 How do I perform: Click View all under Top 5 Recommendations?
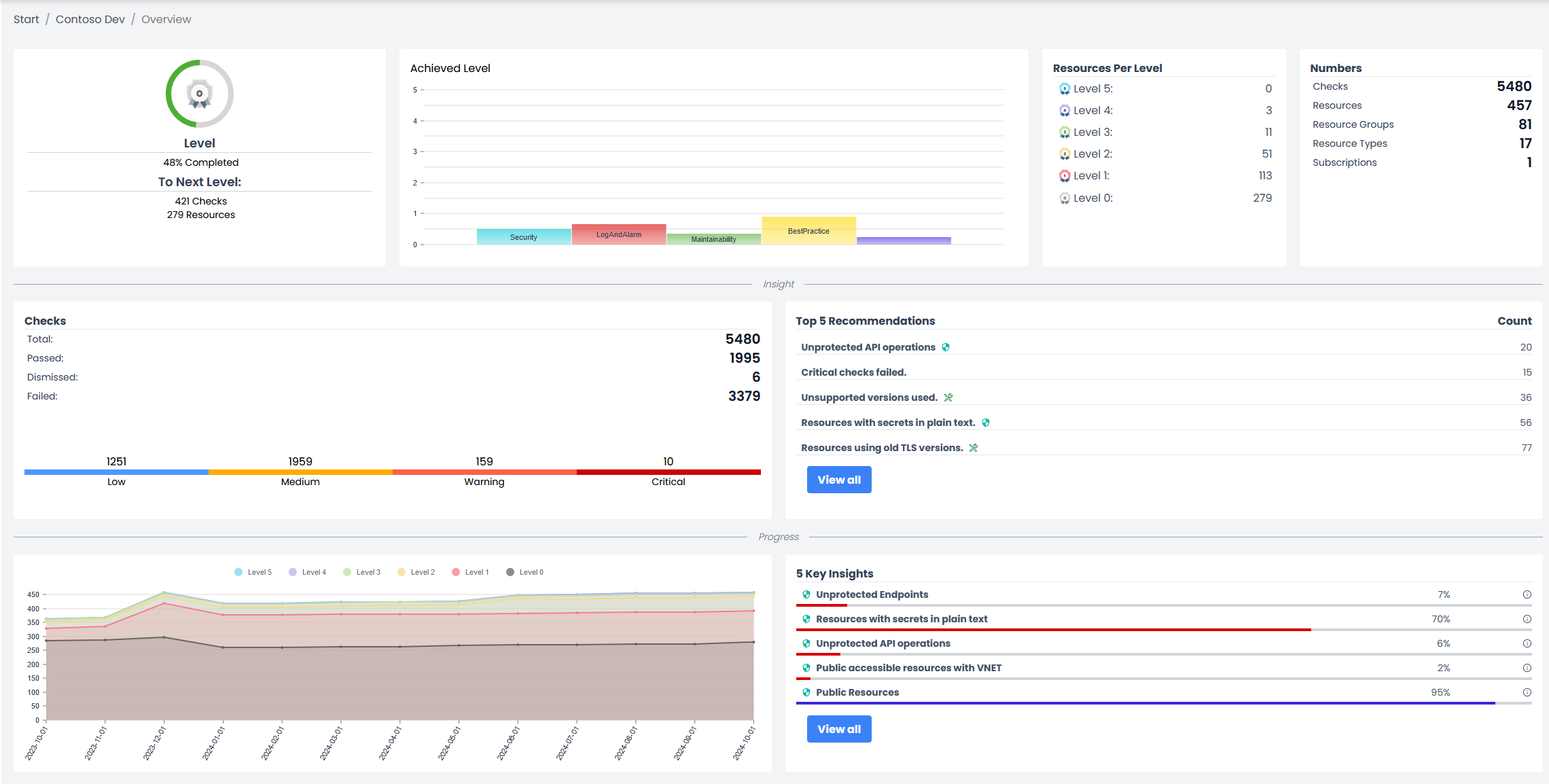pyautogui.click(x=838, y=480)
